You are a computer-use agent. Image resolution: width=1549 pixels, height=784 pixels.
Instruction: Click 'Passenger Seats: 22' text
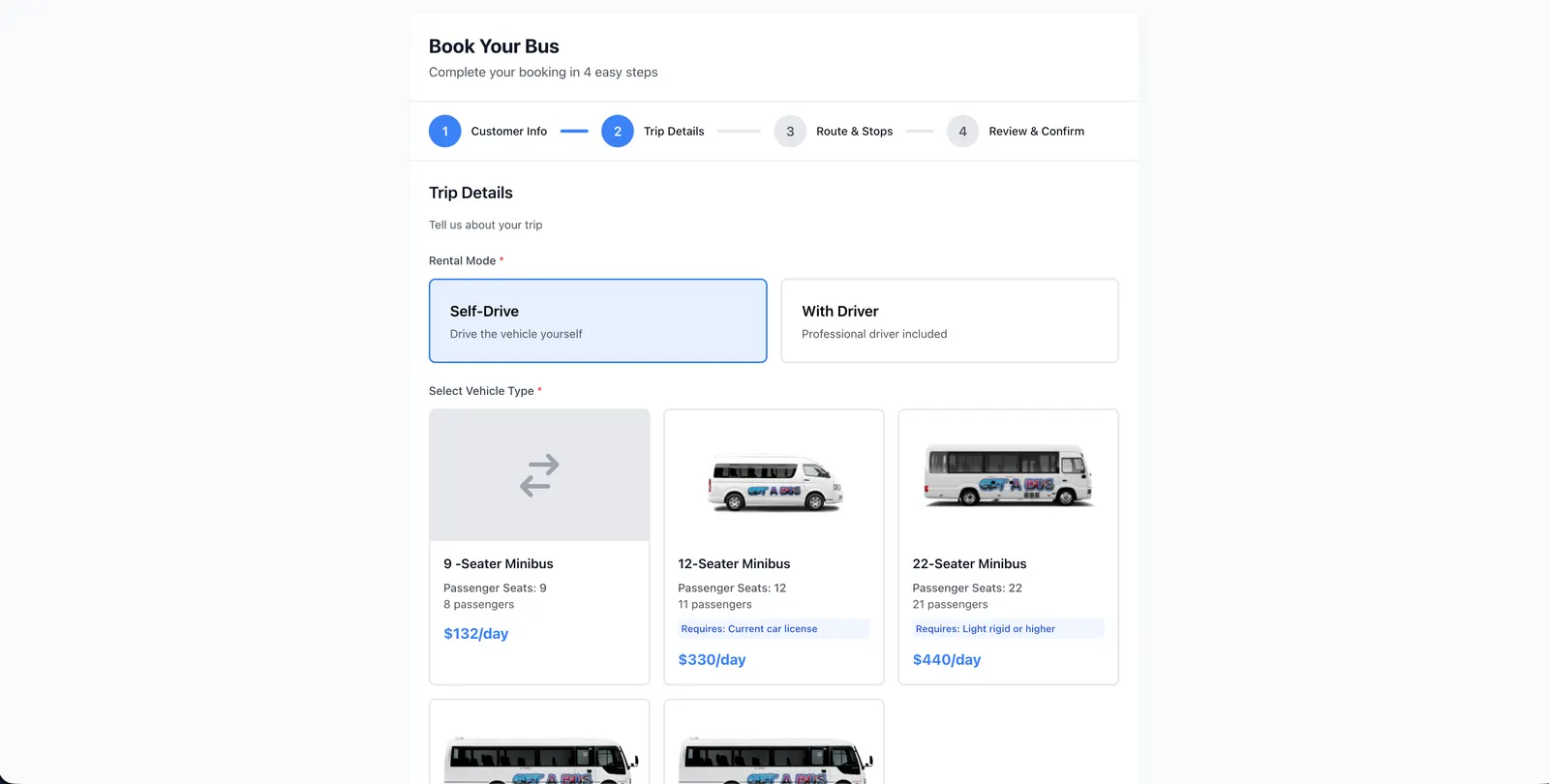pos(967,588)
